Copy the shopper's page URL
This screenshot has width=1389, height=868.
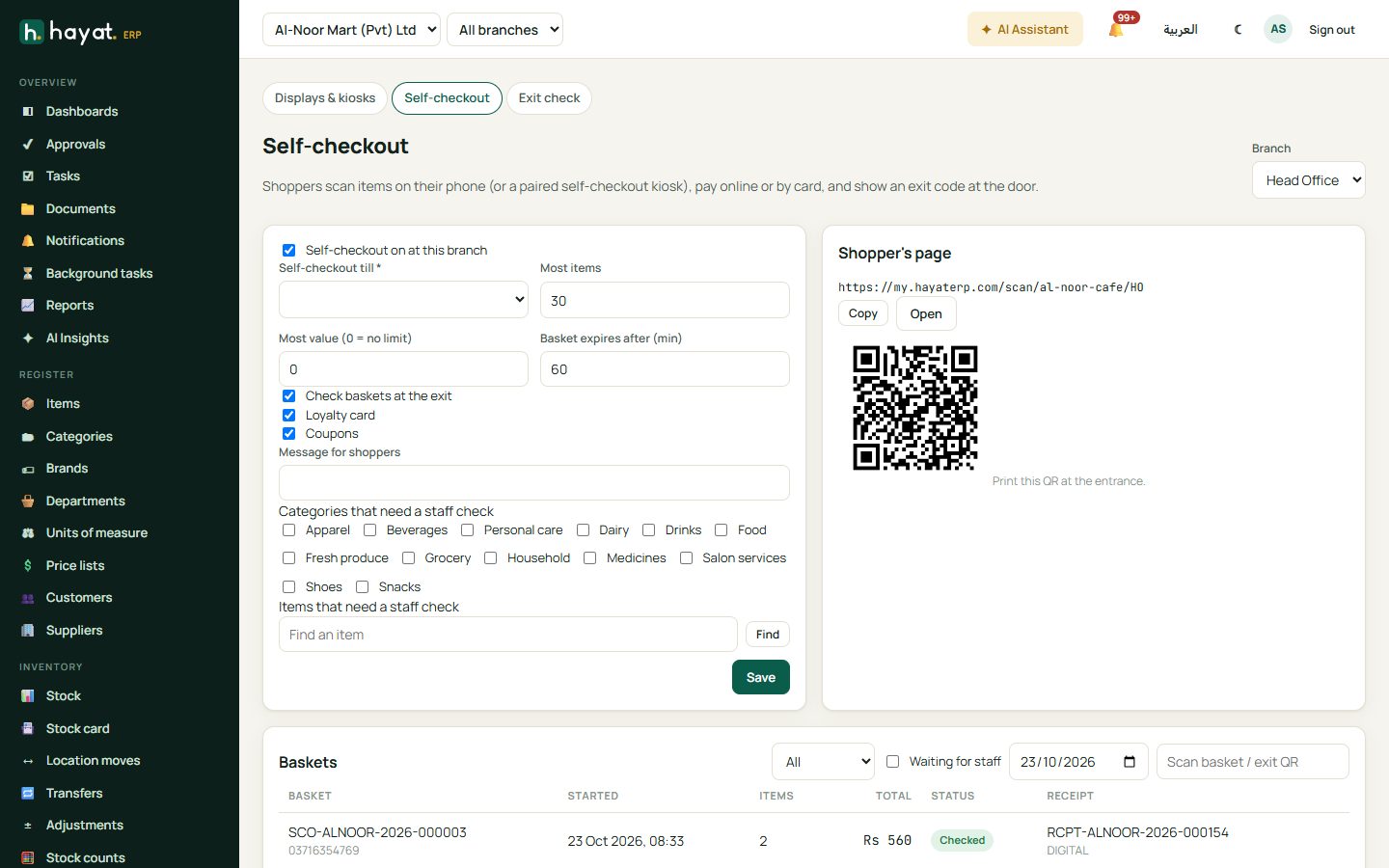pos(863,313)
